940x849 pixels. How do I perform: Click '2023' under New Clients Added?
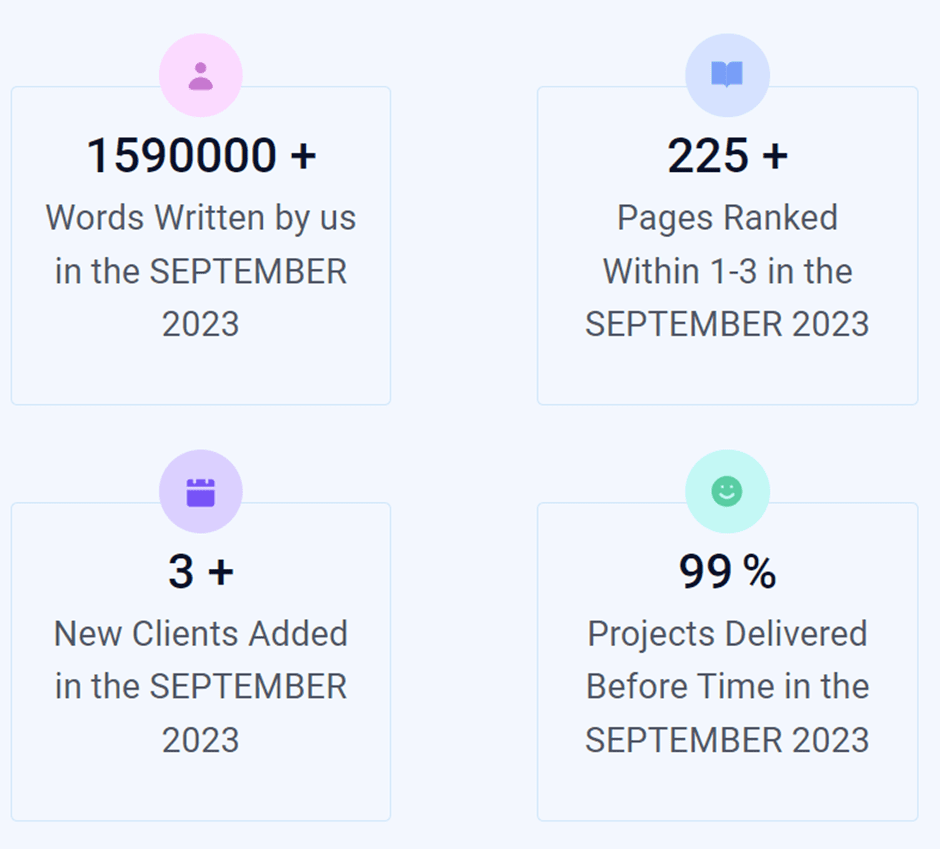tap(201, 740)
